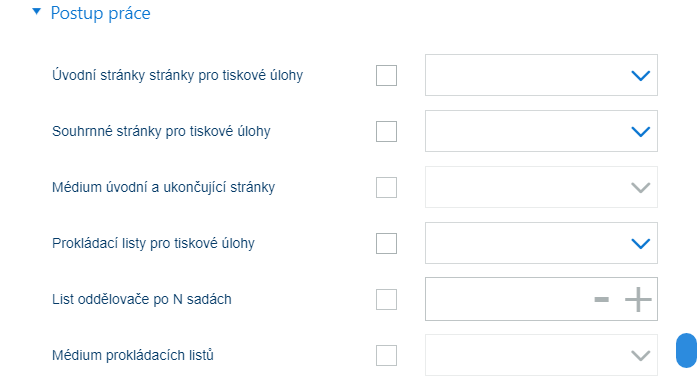Collapse the Postup práce section triangle

[37, 12]
